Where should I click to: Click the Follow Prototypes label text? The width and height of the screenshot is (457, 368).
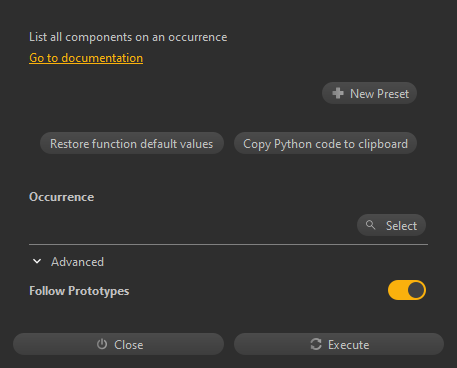[x=79, y=291]
